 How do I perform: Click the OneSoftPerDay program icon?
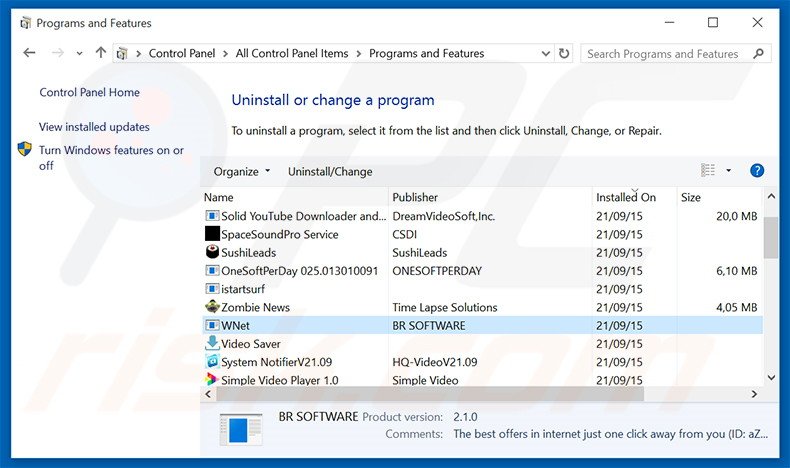pyautogui.click(x=212, y=271)
